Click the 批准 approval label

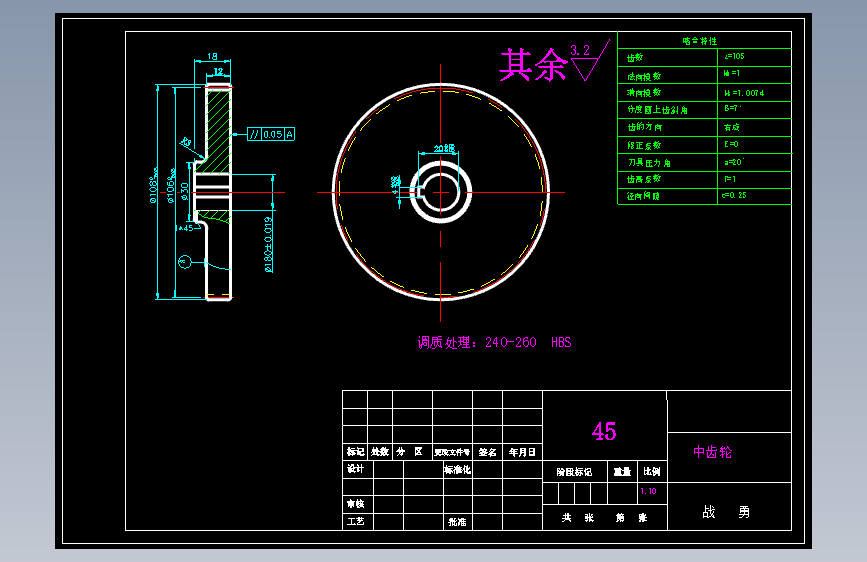coord(457,522)
